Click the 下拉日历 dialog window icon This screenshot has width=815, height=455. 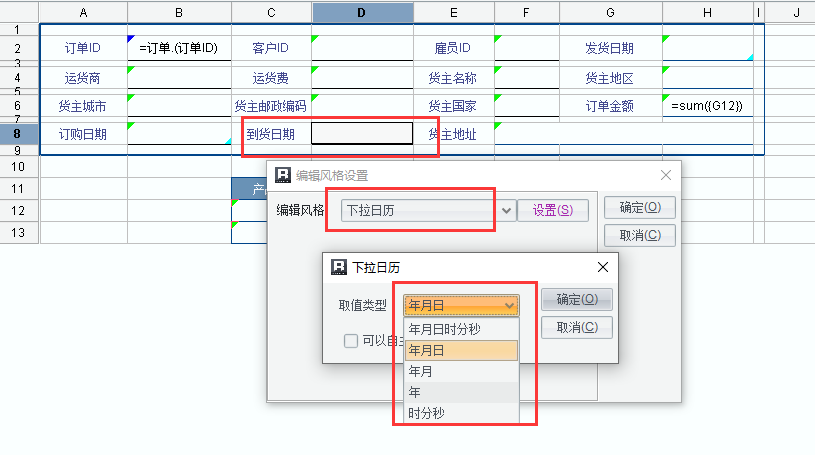point(339,267)
